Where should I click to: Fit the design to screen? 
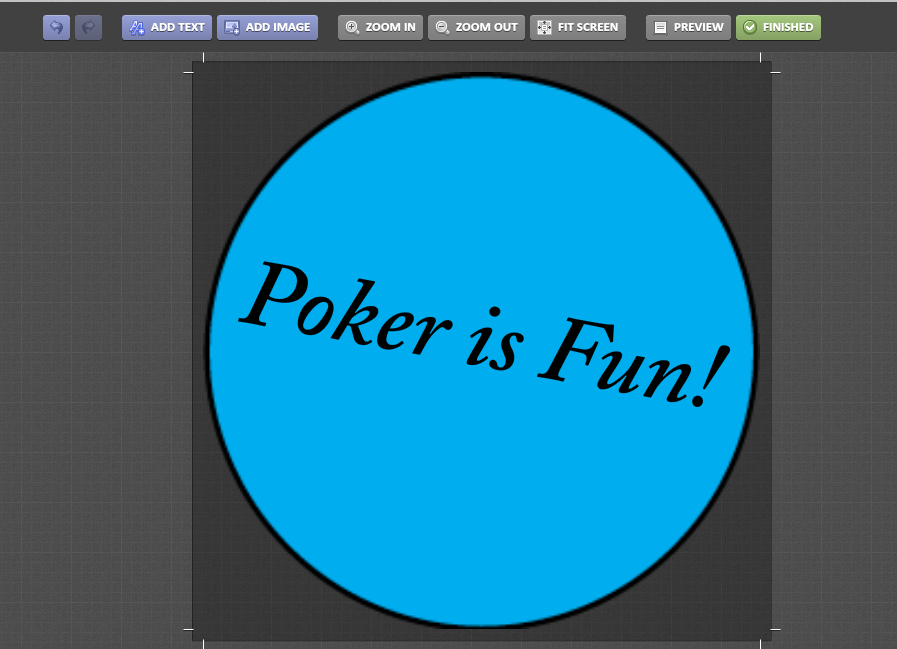pyautogui.click(x=578, y=27)
